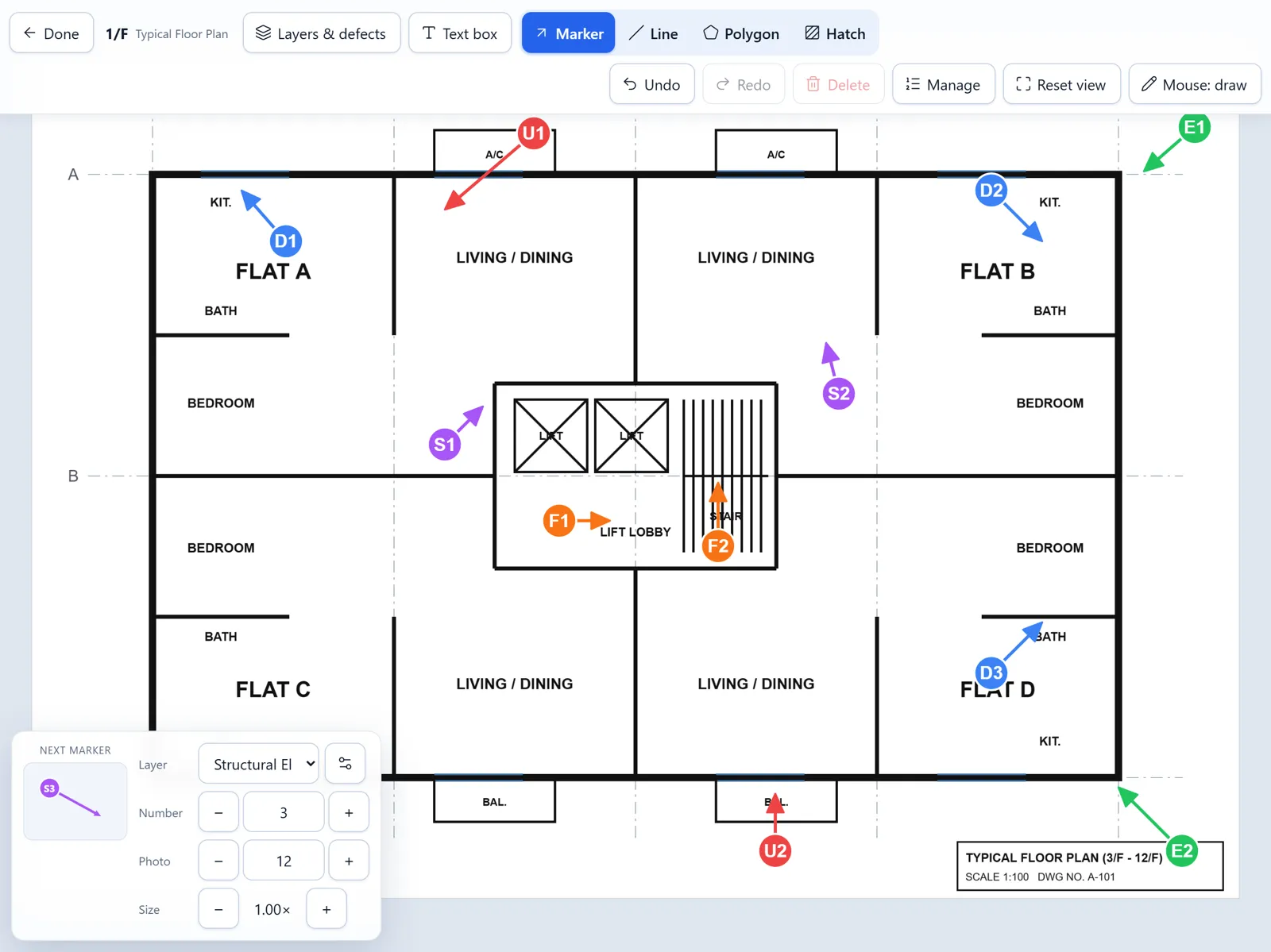Click the Done back button
Image resolution: width=1271 pixels, height=952 pixels.
coord(52,33)
